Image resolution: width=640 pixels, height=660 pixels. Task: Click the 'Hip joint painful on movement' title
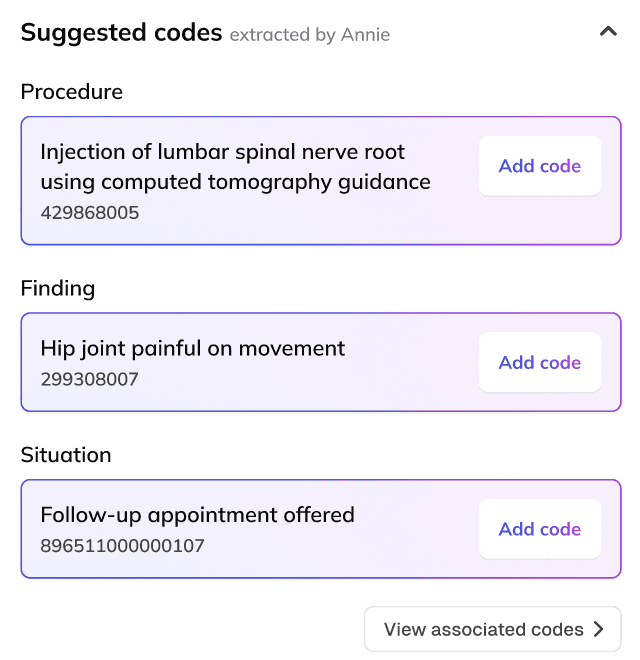point(192,349)
